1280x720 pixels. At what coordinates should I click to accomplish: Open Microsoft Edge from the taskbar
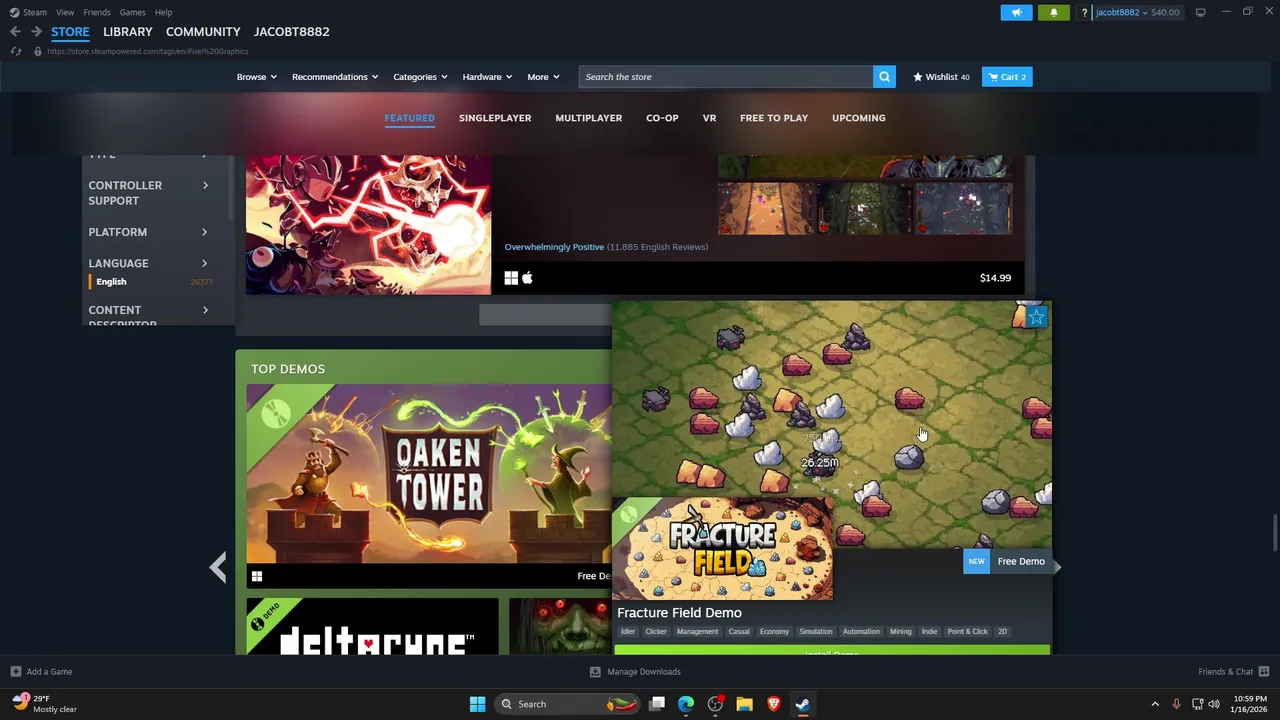tap(686, 704)
